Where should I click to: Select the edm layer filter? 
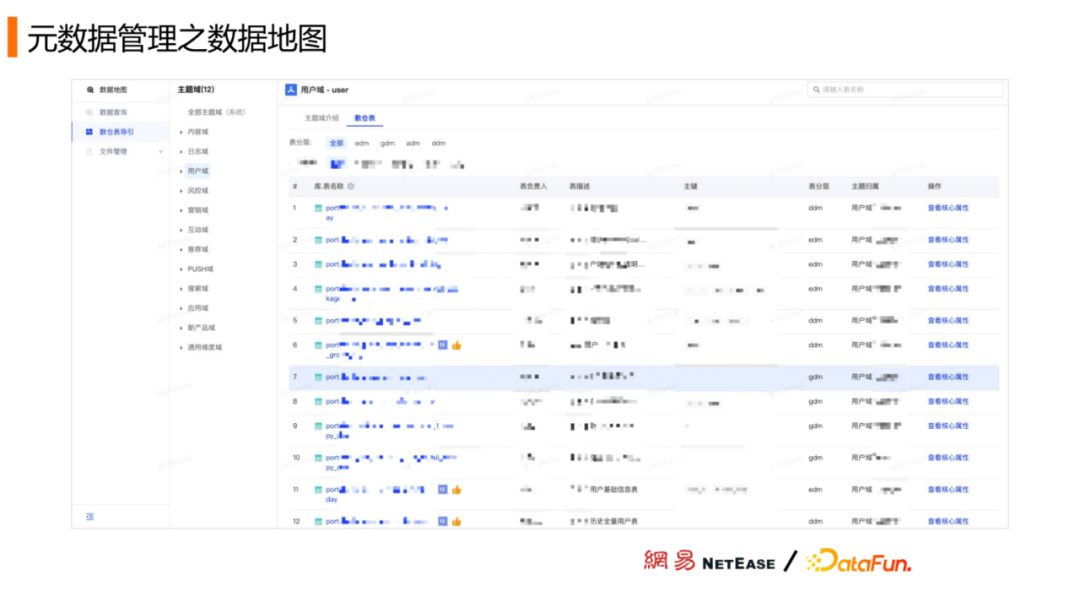click(x=362, y=143)
